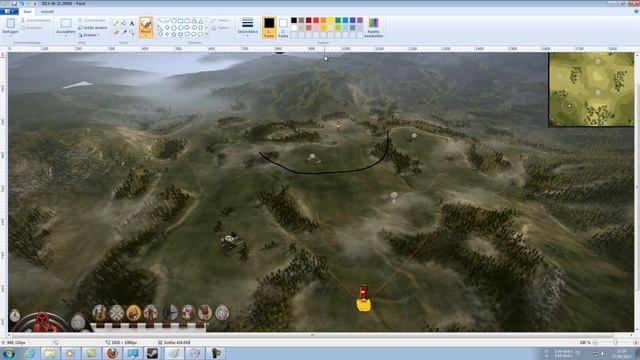This screenshot has height=360, width=640.
Task: Pick the black palette swatch
Action: (x=294, y=20)
